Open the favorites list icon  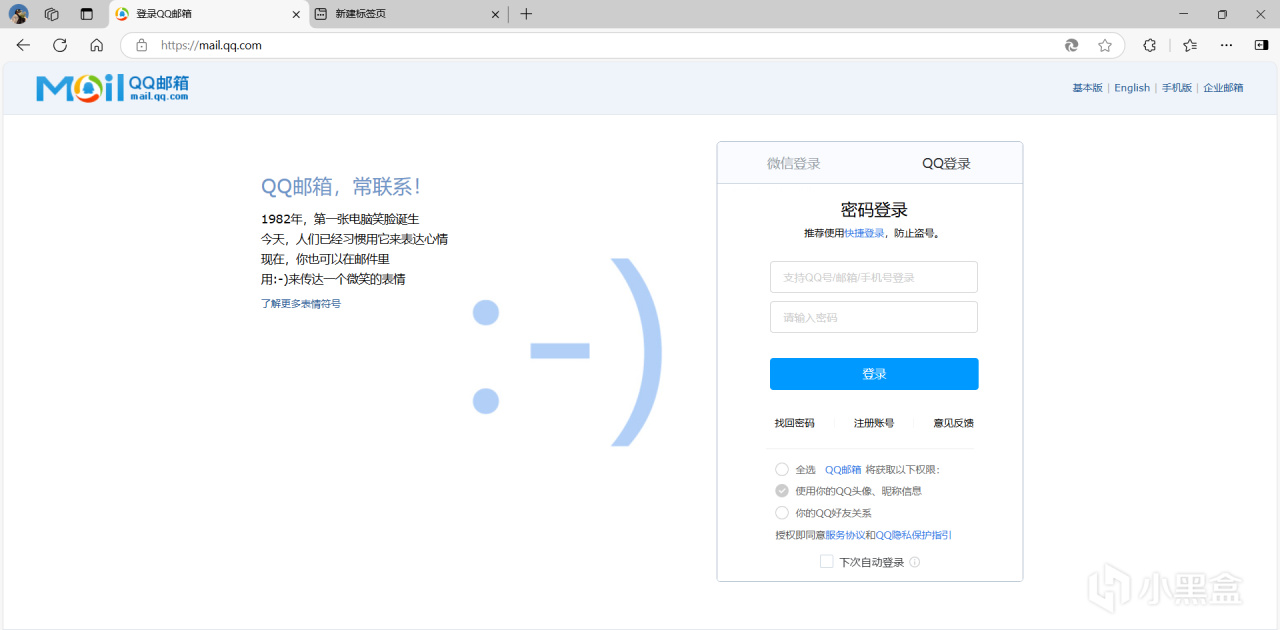1190,45
